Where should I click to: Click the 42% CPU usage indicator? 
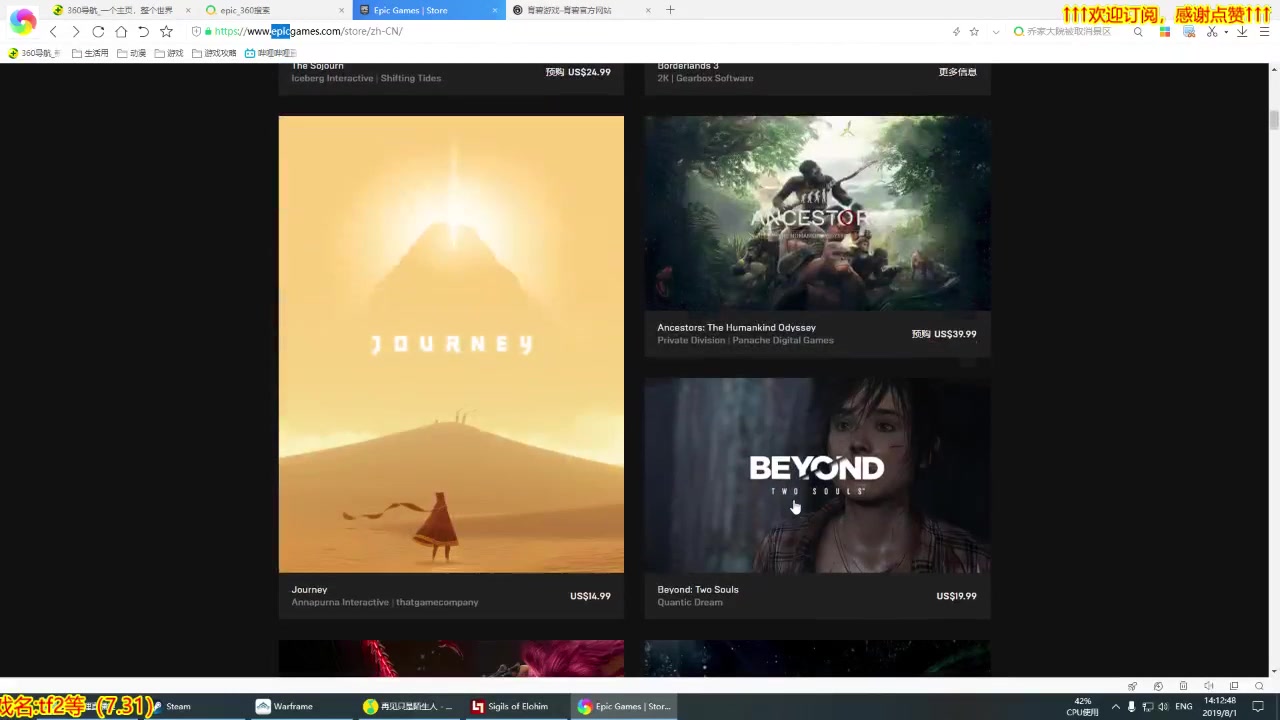(x=1082, y=707)
